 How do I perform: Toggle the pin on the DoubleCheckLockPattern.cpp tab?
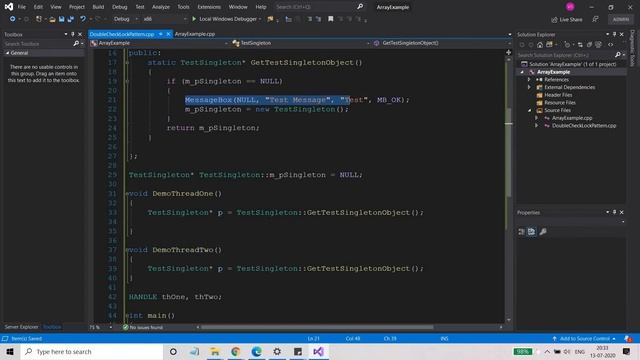161,34
